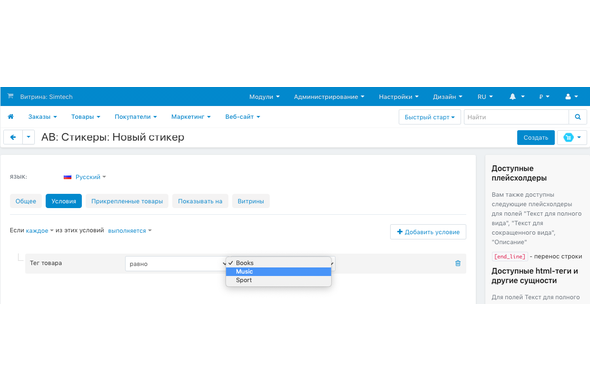590x391 pixels.
Task: Click the [end_line] placeholder code
Action: click(510, 256)
